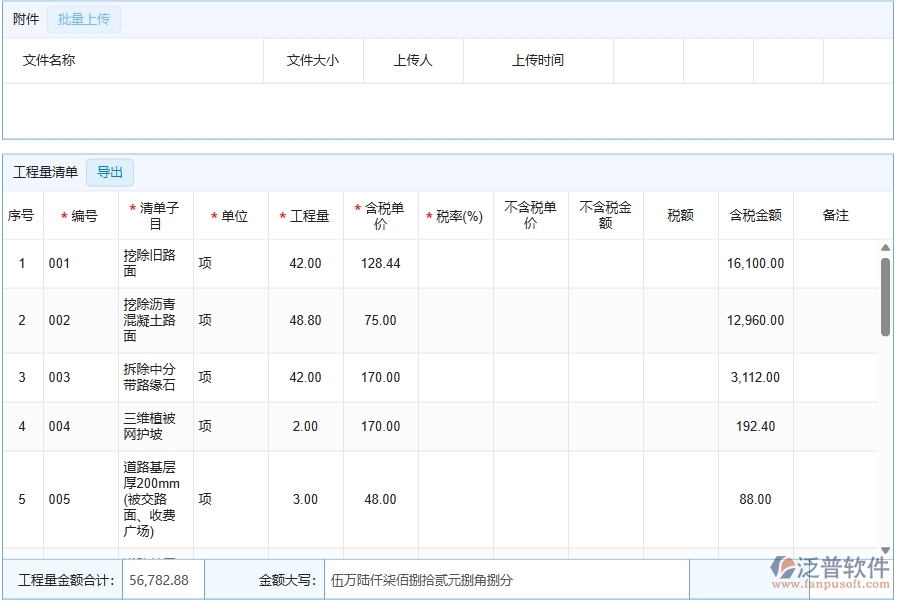Switch to the 附件 attachments tab
This screenshot has height=600, width=900.
(x=25, y=19)
